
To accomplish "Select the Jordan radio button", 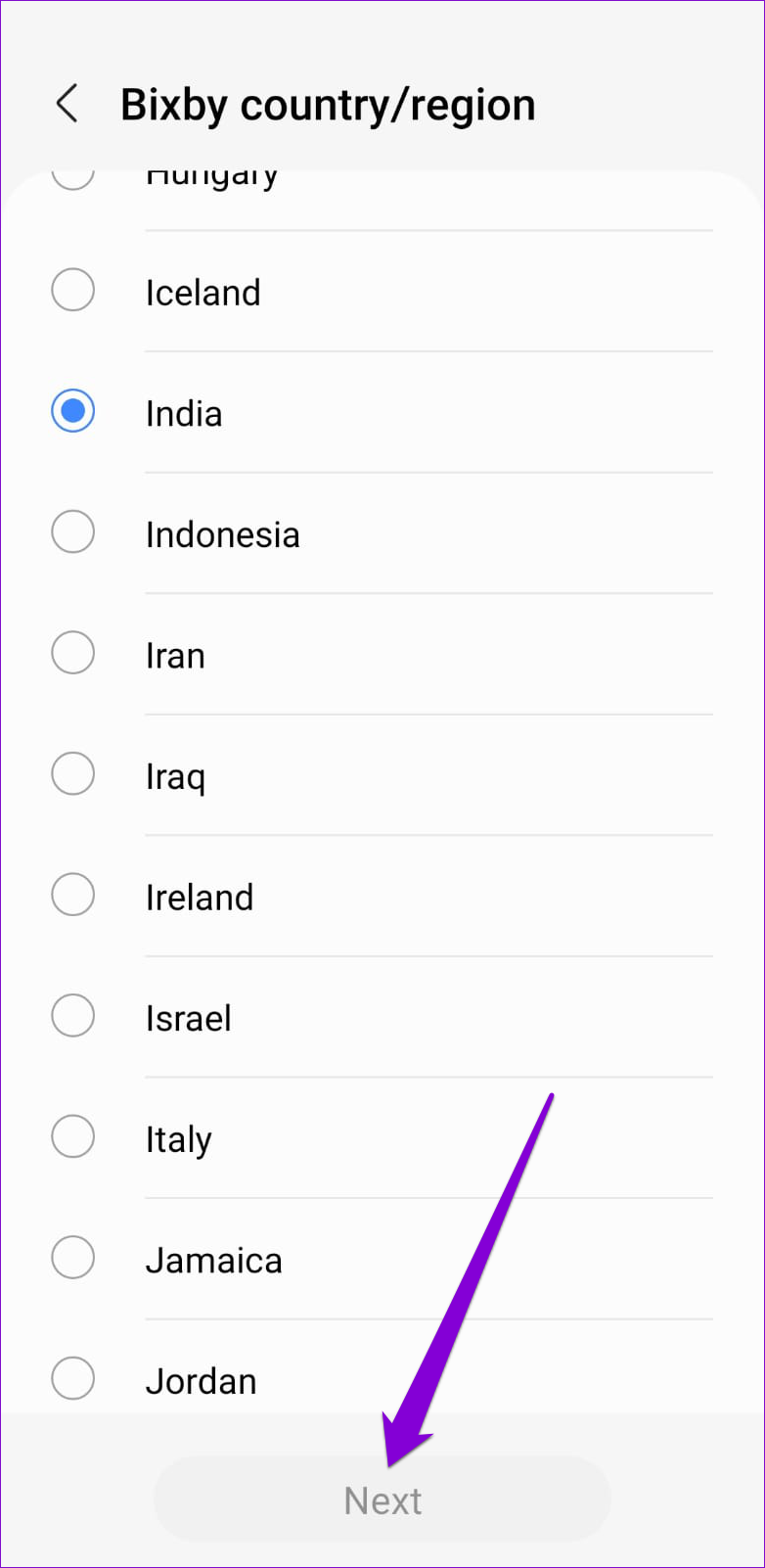I will [73, 1379].
